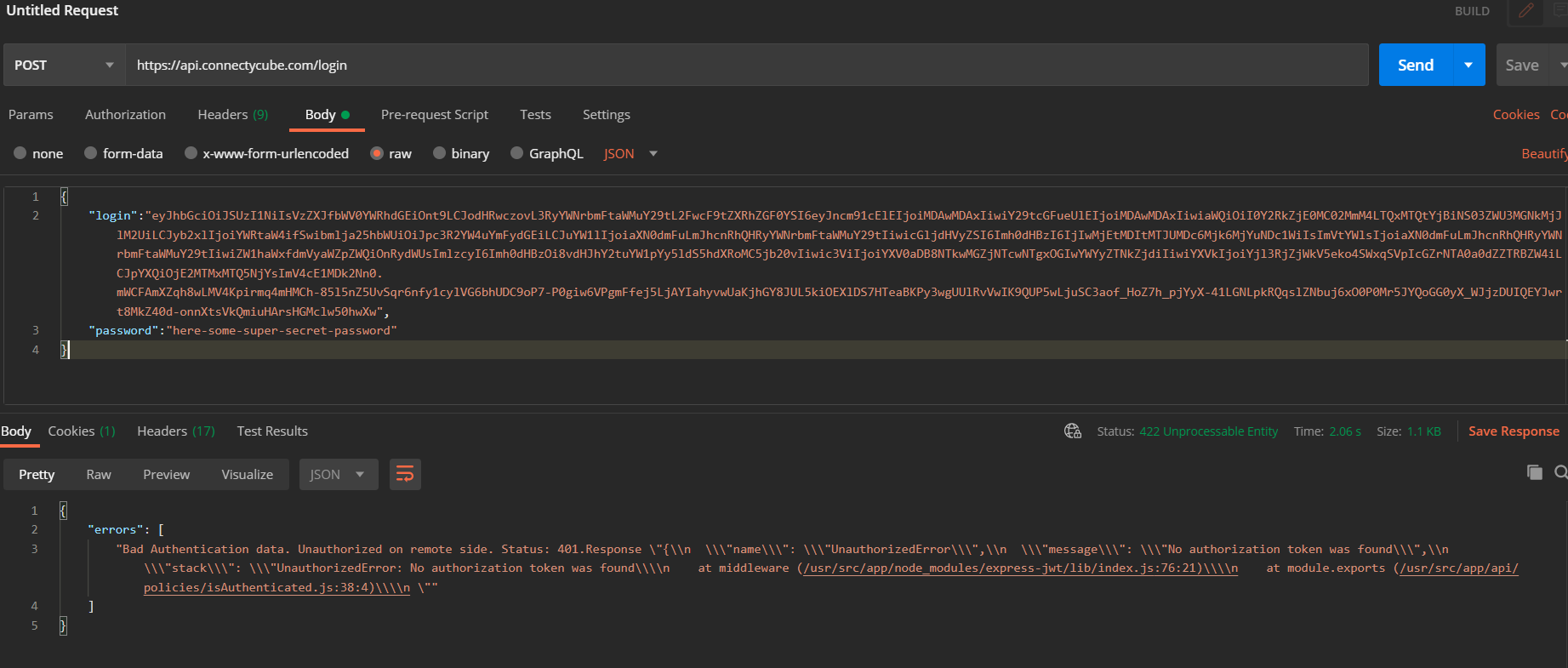Click the "errors" key in response
Image resolution: width=1568 pixels, height=668 pixels.
[116, 529]
